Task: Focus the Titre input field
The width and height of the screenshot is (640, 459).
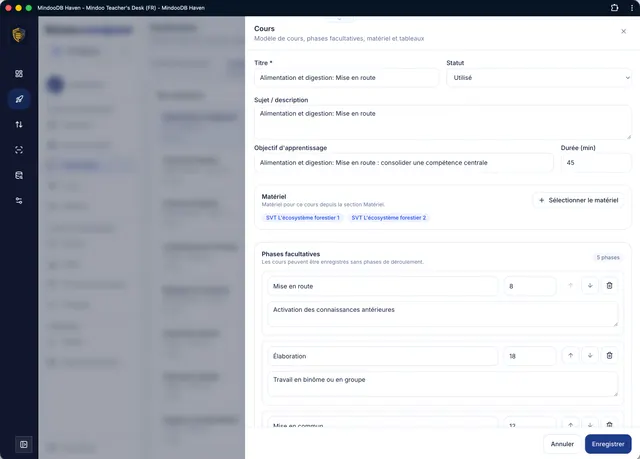Action: point(347,78)
